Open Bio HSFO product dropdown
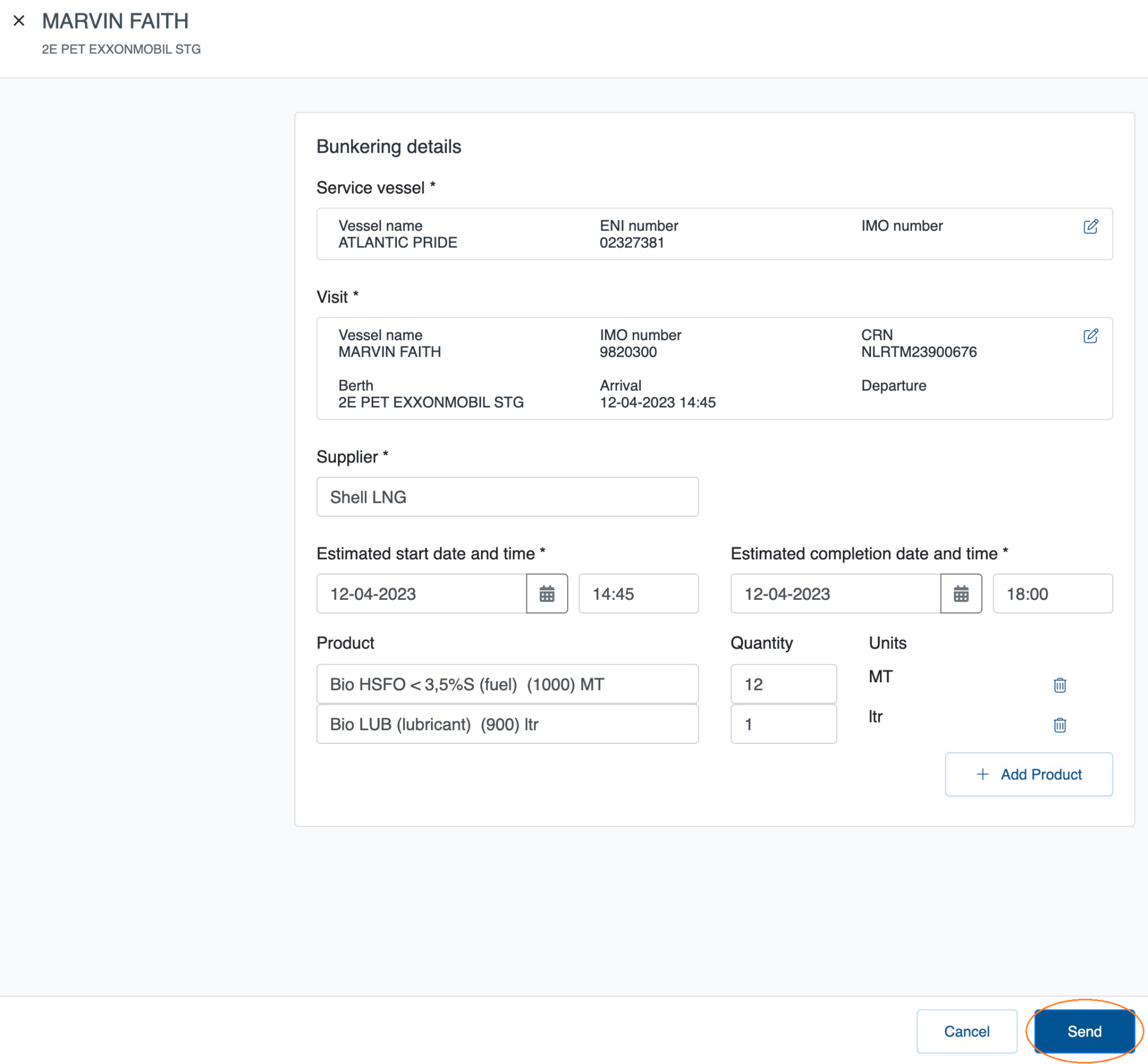This screenshot has height=1064, width=1148. (x=507, y=684)
